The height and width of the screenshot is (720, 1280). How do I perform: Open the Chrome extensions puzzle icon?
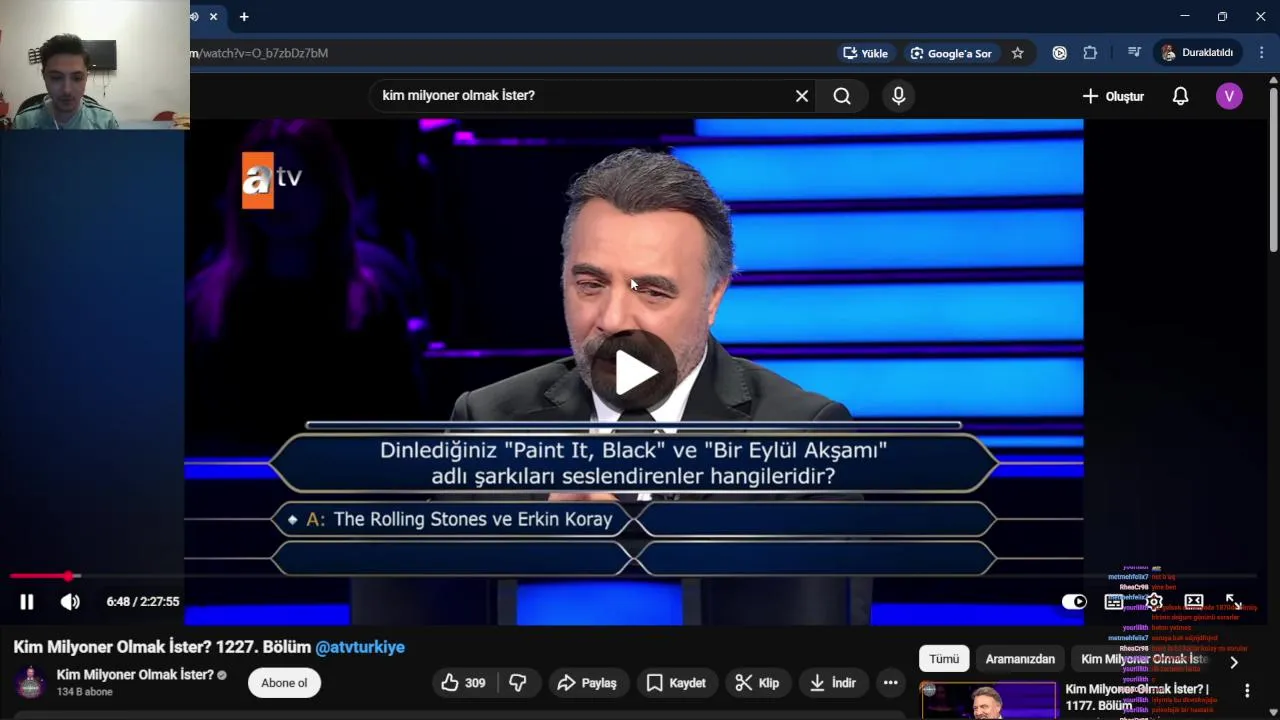[x=1091, y=53]
